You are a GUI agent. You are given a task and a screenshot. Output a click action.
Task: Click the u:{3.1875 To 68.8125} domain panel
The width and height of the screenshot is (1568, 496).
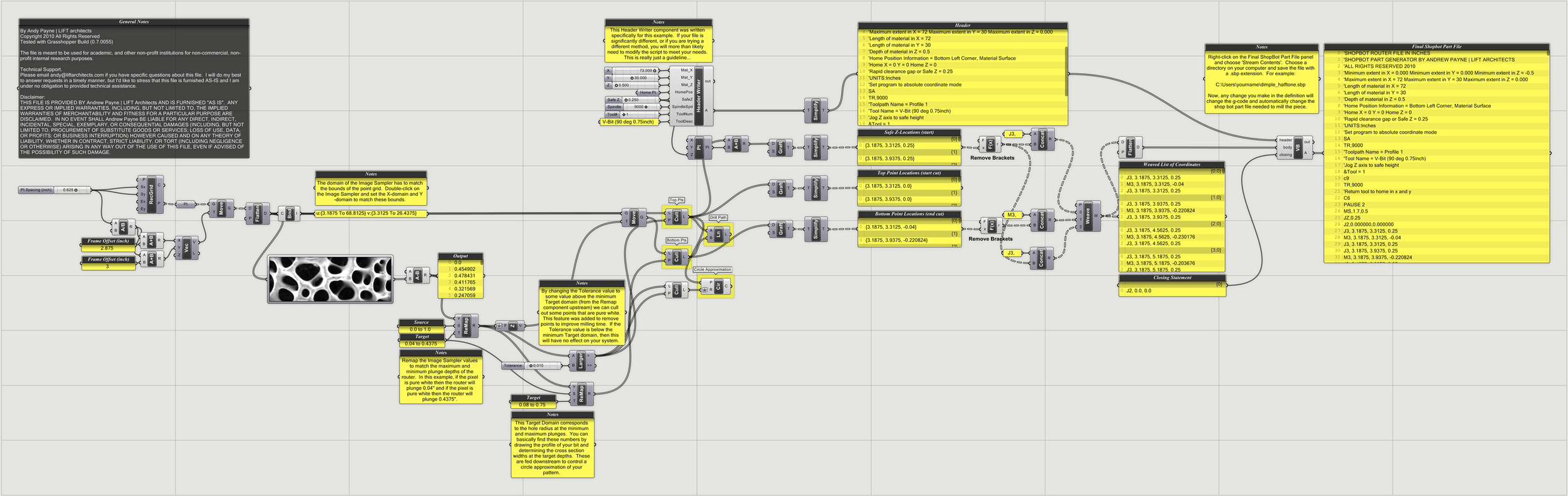tap(371, 214)
